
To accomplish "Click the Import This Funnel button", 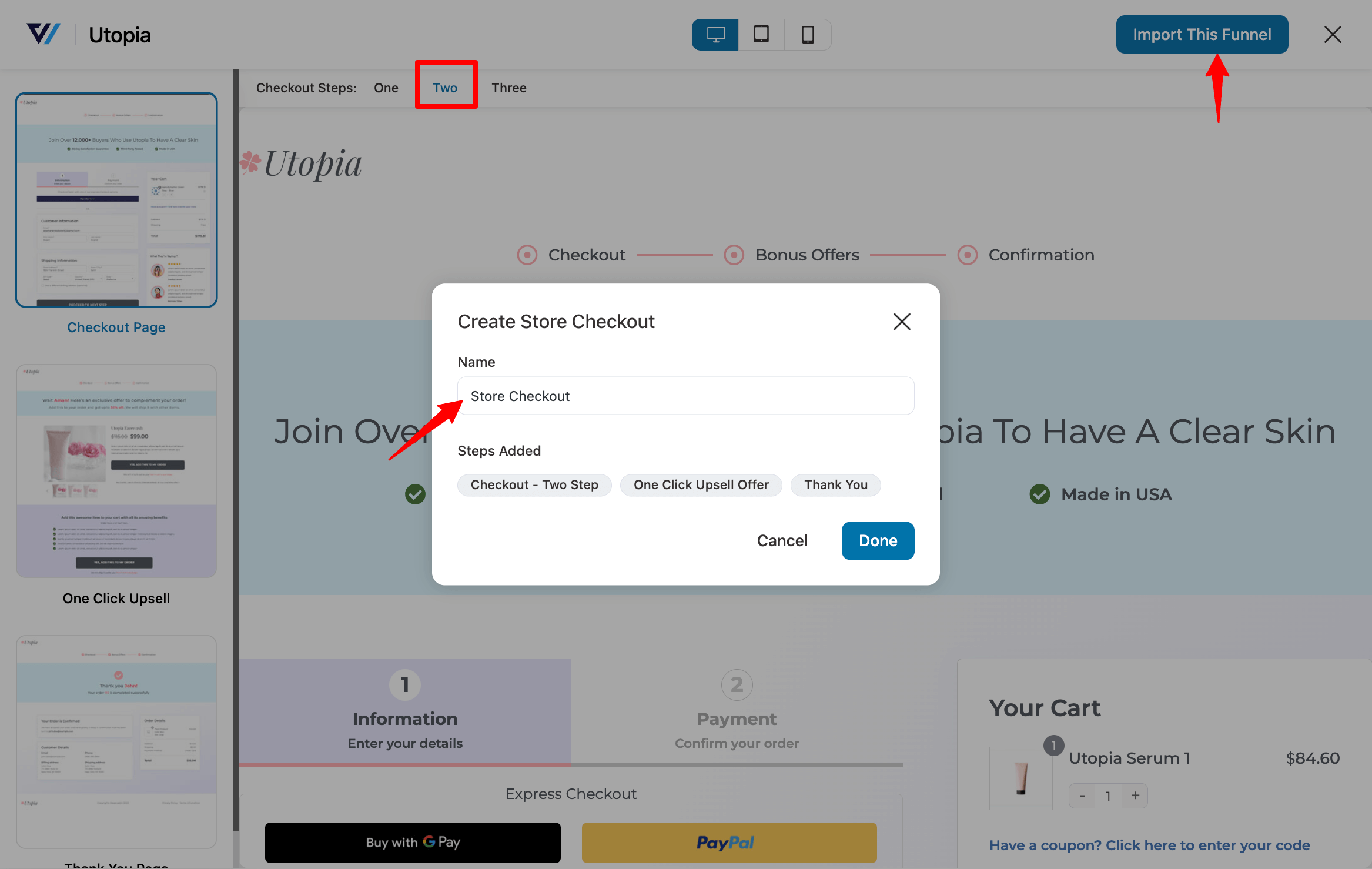I will coord(1202,35).
